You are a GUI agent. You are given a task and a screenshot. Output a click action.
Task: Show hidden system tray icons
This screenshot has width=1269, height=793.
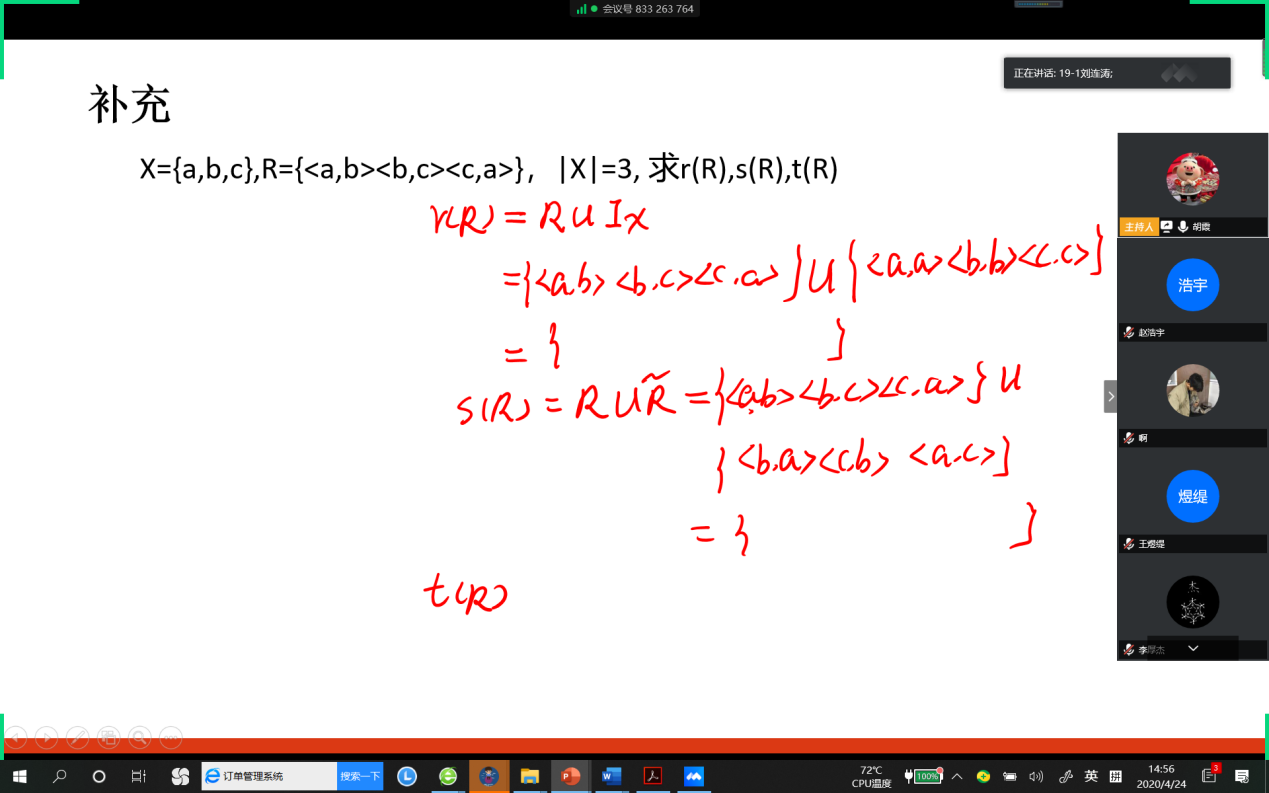click(957, 776)
